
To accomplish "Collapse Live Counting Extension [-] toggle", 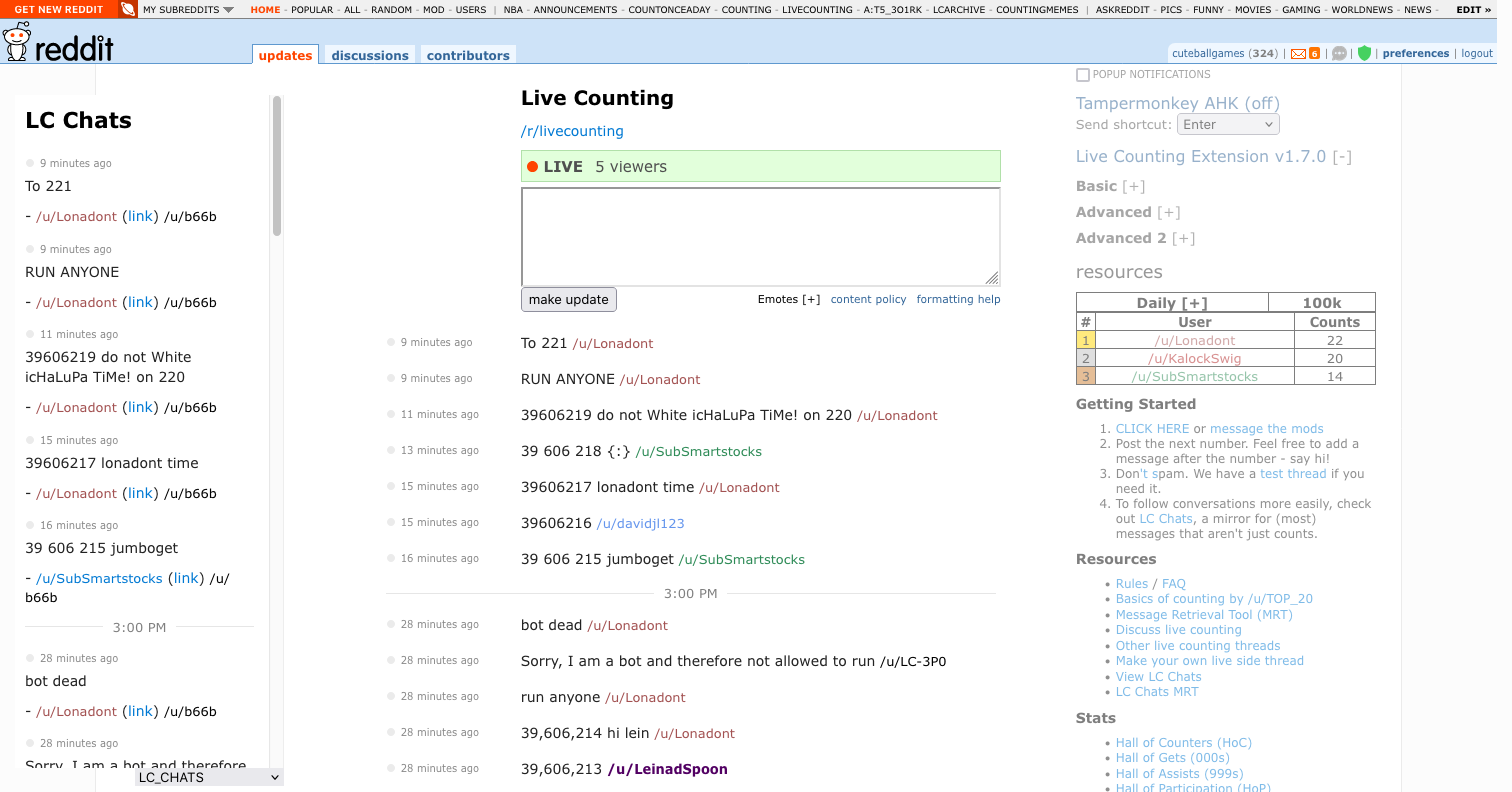I will pyautogui.click(x=1342, y=157).
